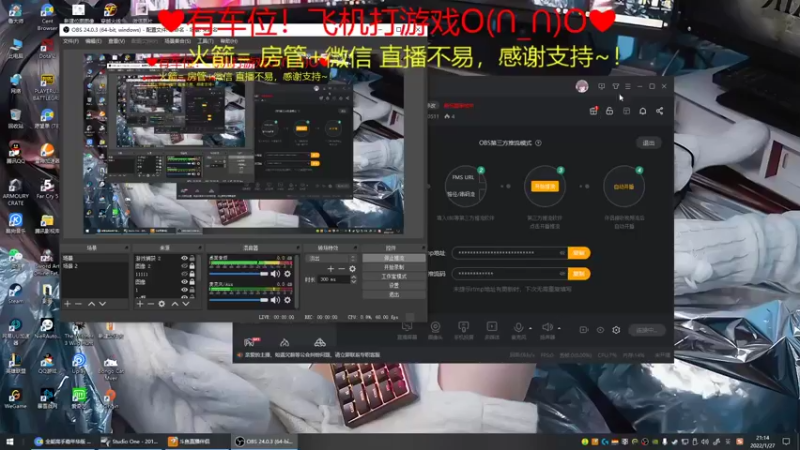Toggle visibility of 图像 2 source
Viewport: 800px width, 450px height.
184,266
